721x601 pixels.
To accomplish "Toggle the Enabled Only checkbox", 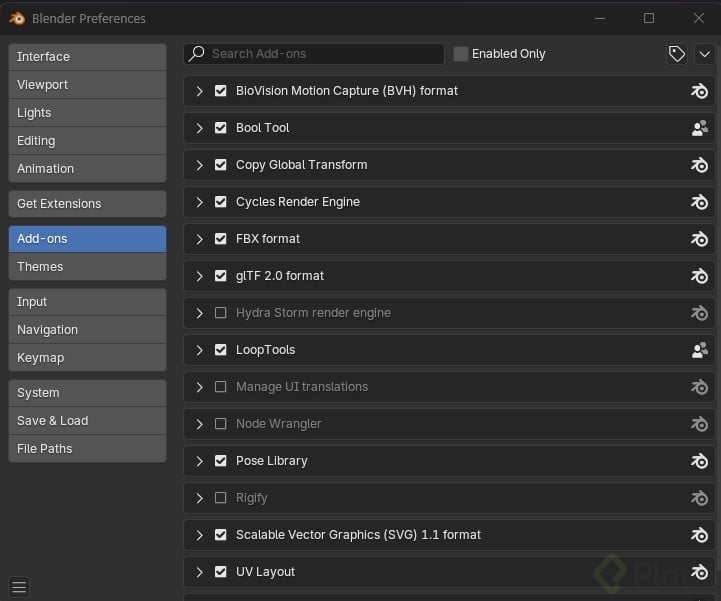I will point(461,54).
